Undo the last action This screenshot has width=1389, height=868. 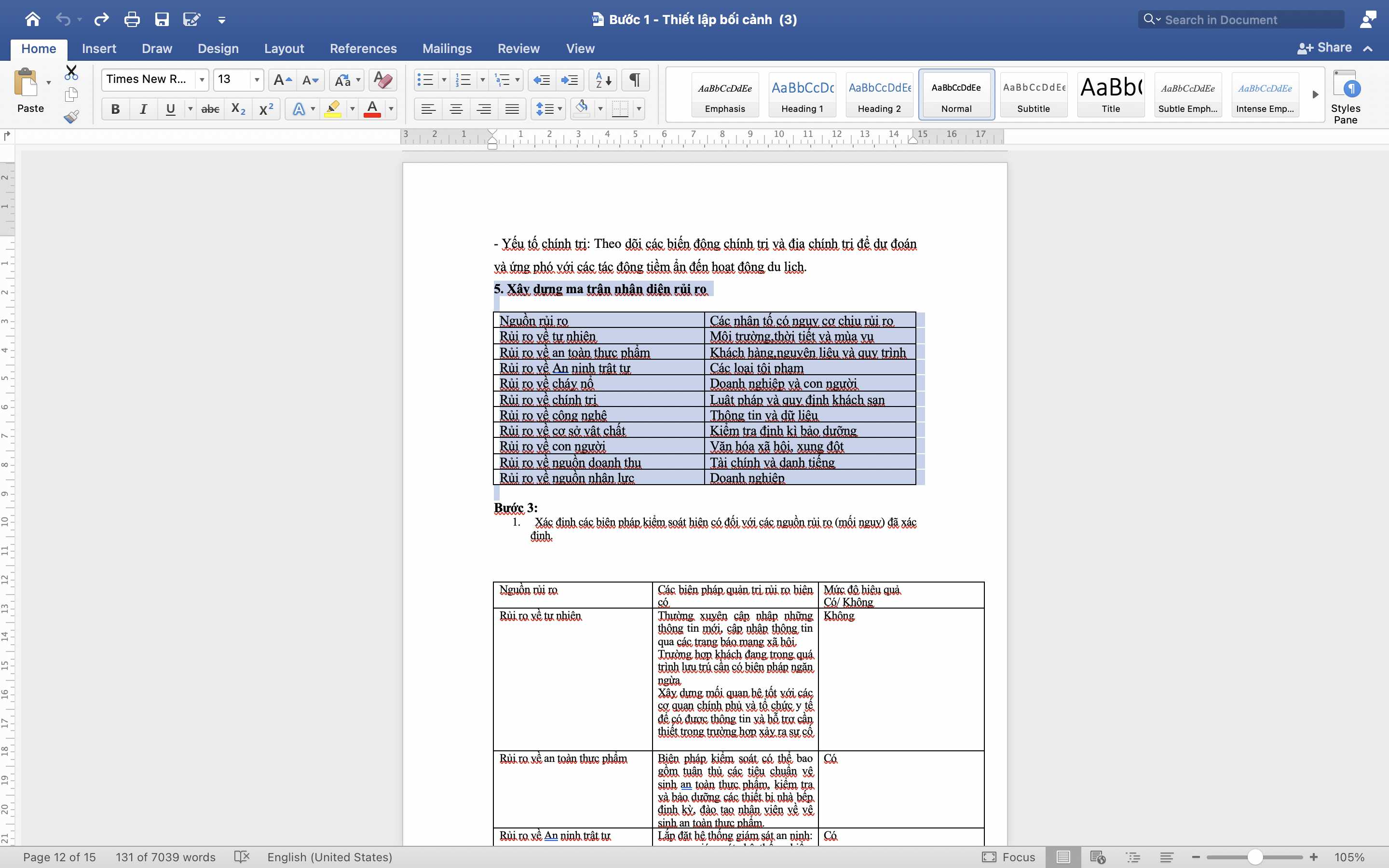(x=63, y=19)
